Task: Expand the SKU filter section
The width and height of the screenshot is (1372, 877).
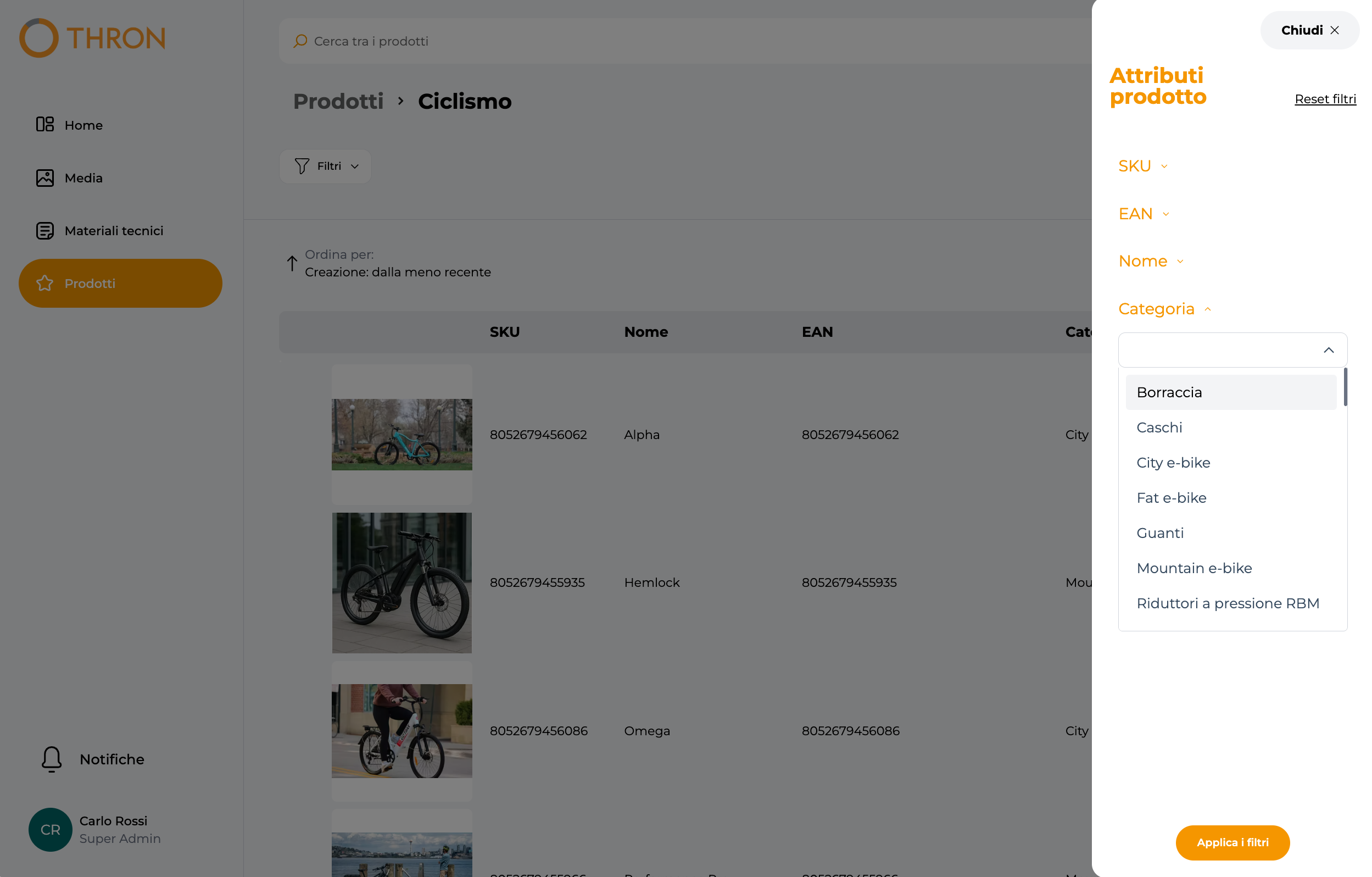Action: [1143, 166]
